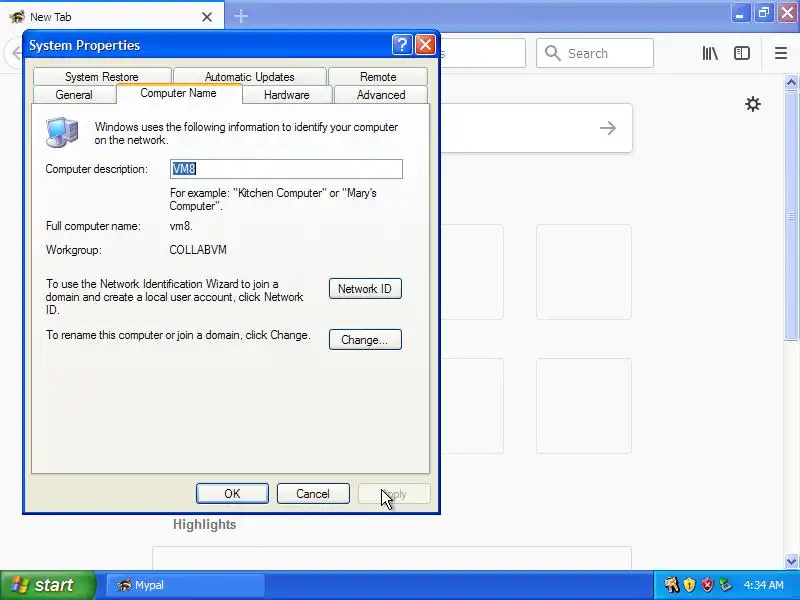The image size is (800, 600).
Task: Click the vm8. full computer name
Action: click(x=181, y=226)
